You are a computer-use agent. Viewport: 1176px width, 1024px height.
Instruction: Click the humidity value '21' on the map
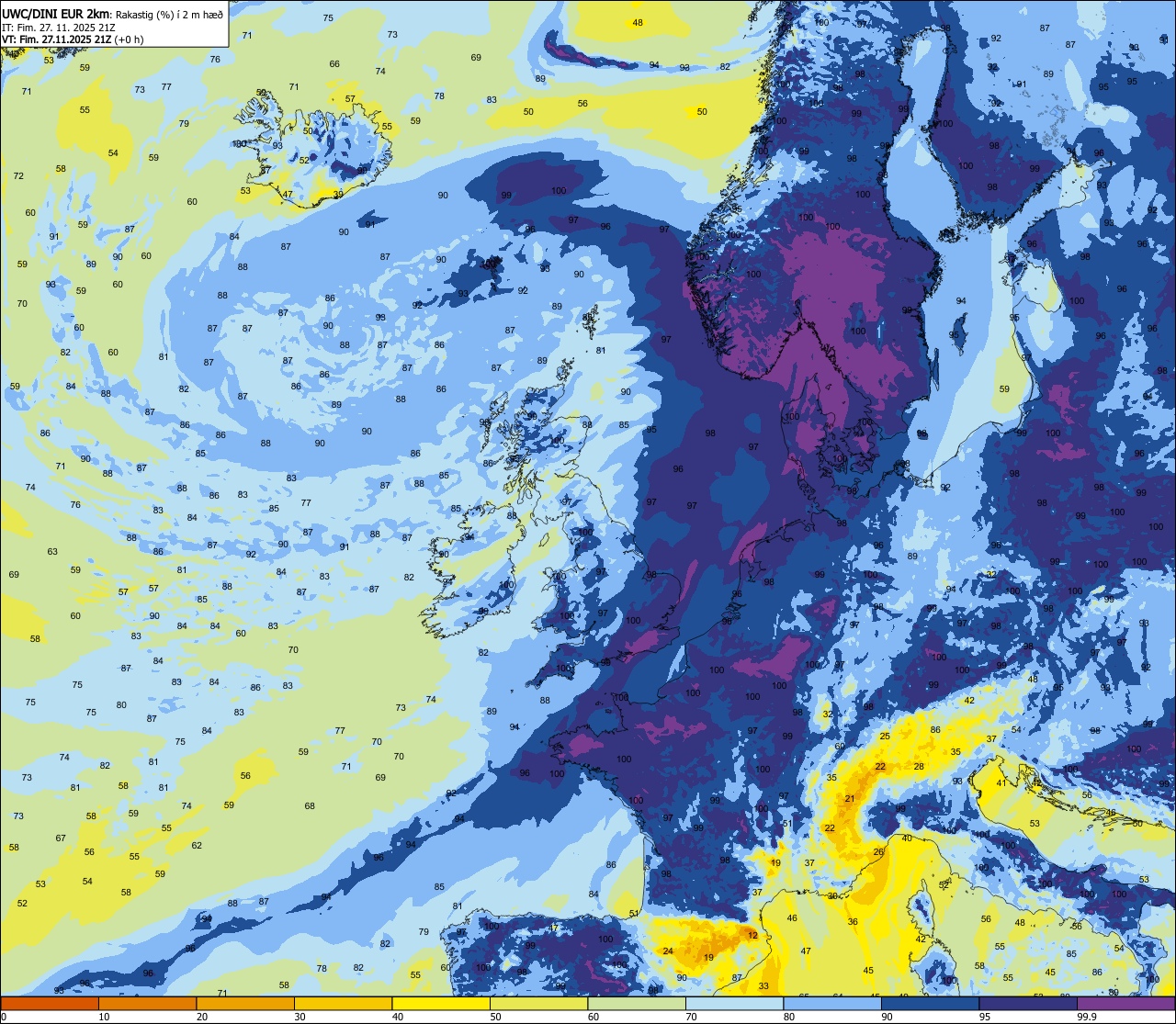(850, 799)
